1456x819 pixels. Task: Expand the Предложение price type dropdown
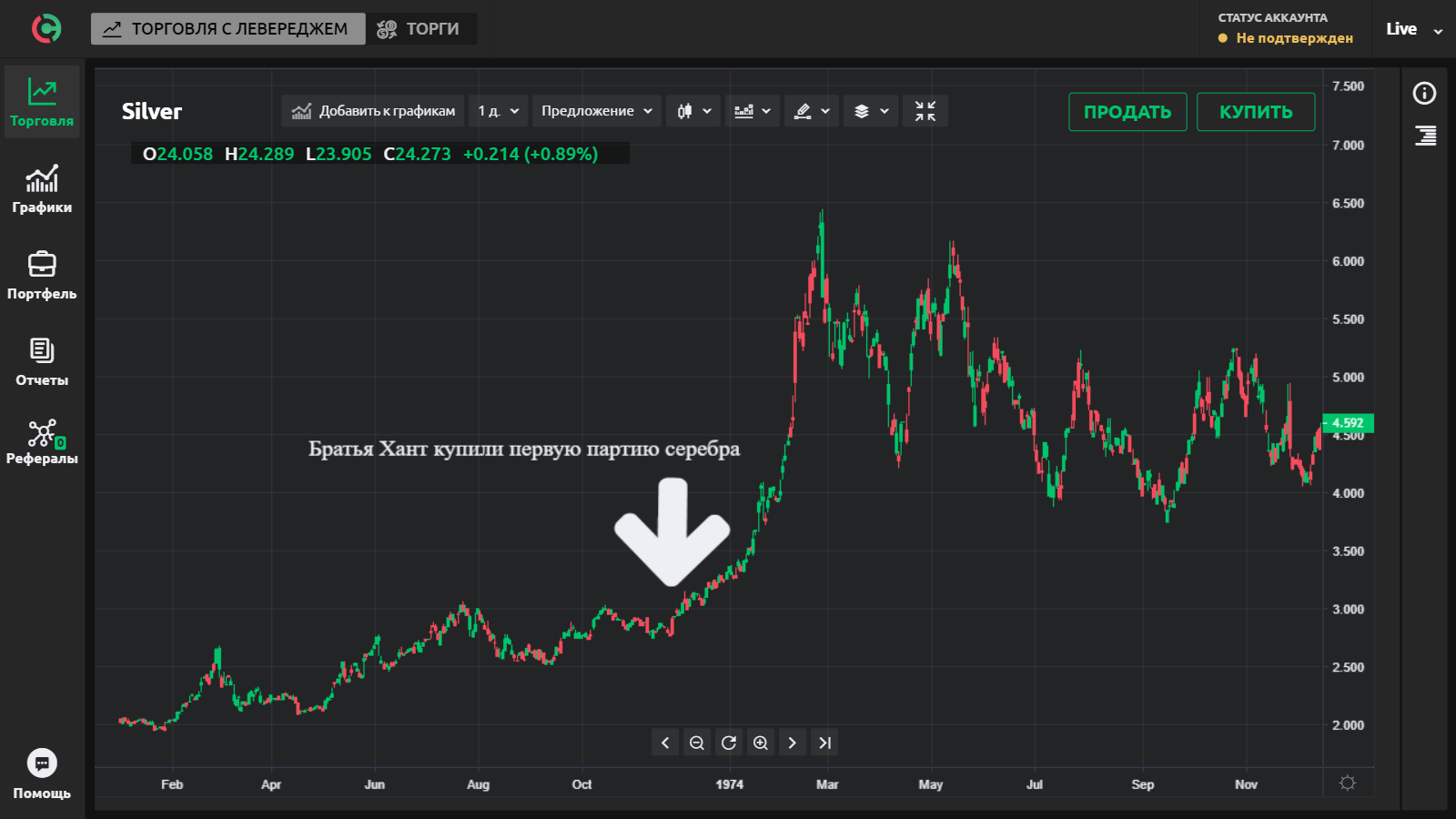pyautogui.click(x=596, y=111)
